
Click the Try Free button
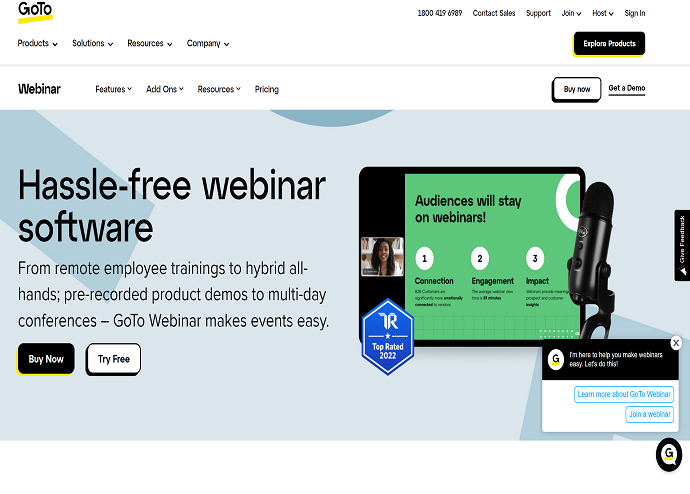click(114, 359)
